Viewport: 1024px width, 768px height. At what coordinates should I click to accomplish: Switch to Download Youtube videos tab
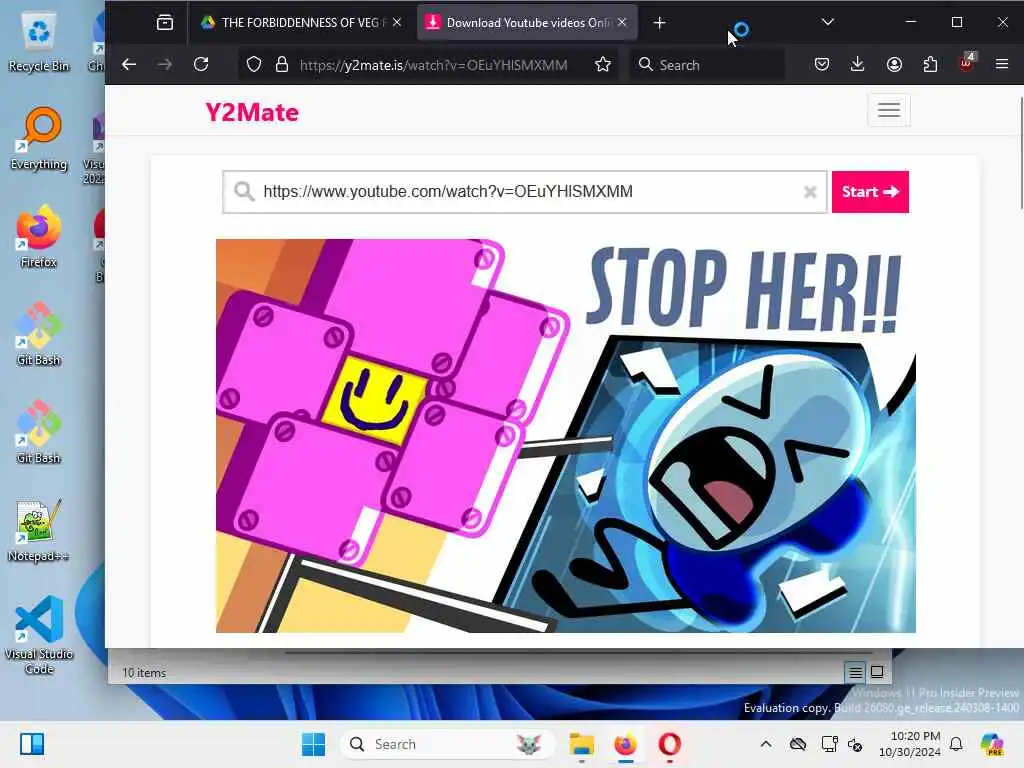point(528,23)
